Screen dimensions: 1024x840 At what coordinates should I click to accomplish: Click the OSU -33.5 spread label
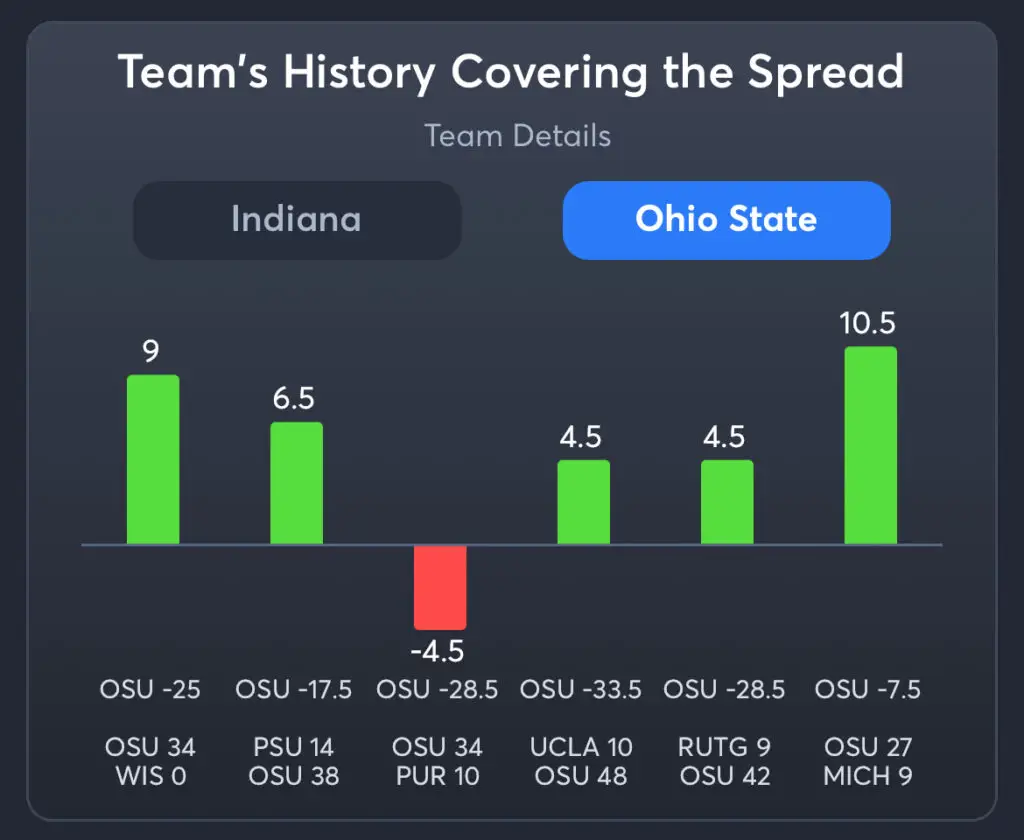(x=581, y=690)
